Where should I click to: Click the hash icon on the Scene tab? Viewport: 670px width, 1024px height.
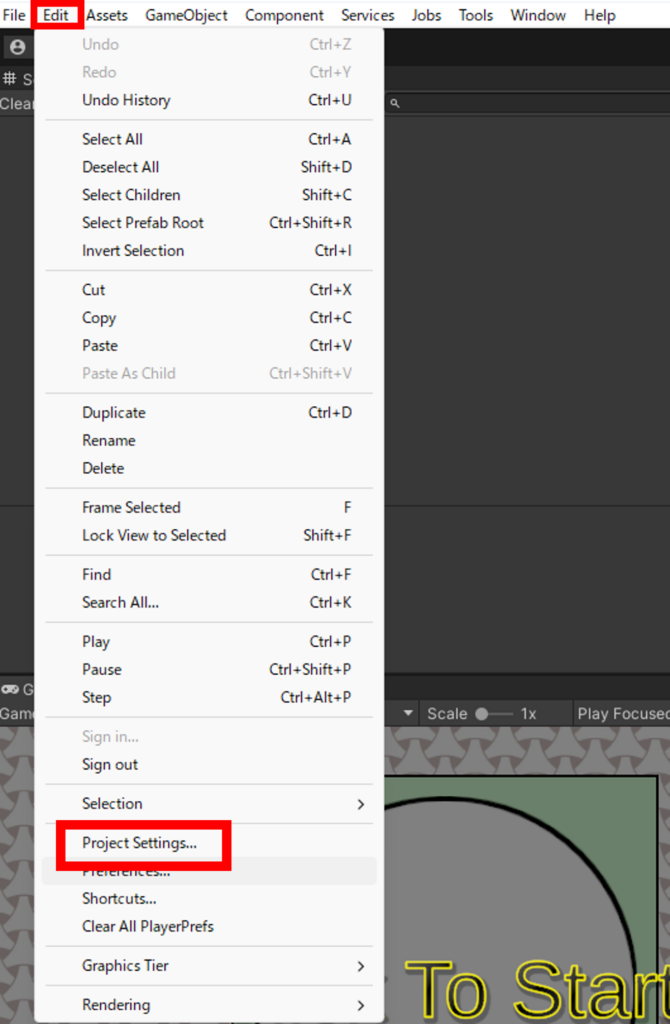click(10, 79)
